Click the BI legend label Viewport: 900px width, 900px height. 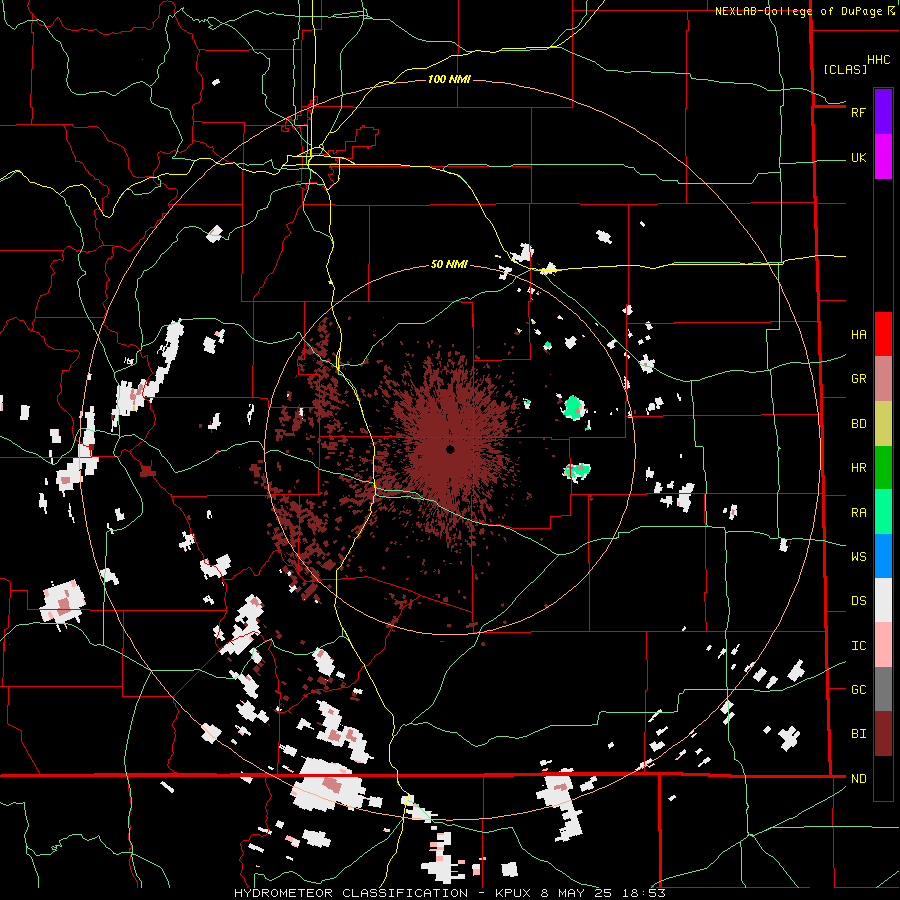pyautogui.click(x=858, y=734)
